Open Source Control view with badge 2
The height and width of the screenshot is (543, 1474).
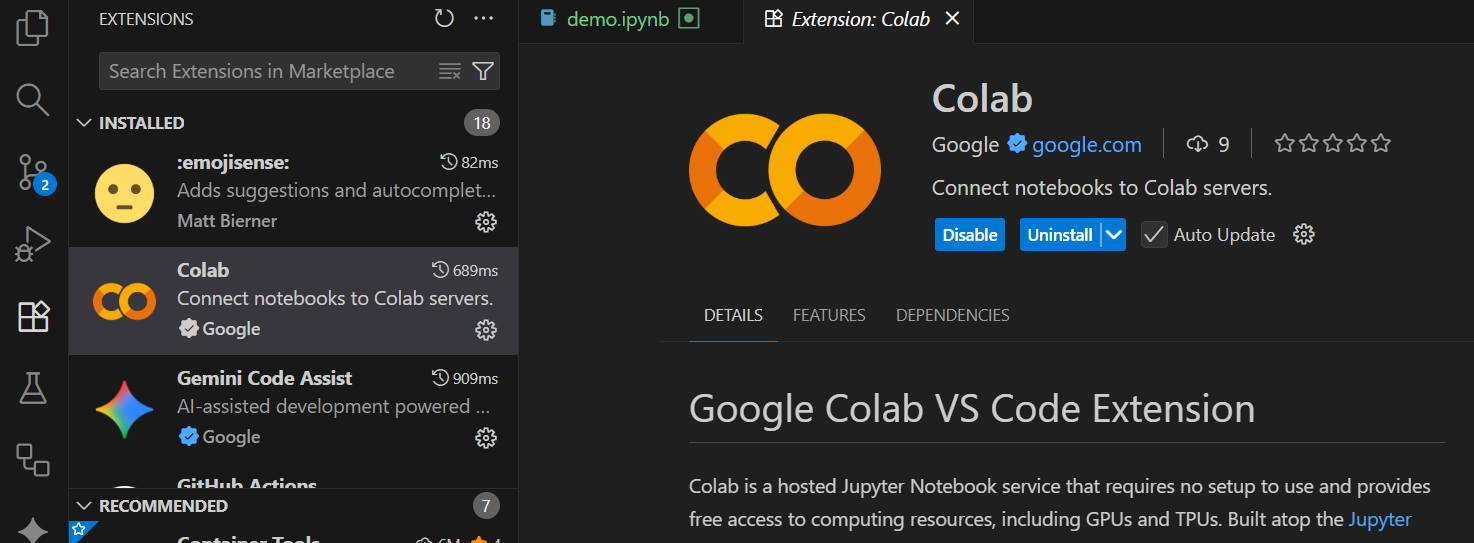(x=33, y=172)
